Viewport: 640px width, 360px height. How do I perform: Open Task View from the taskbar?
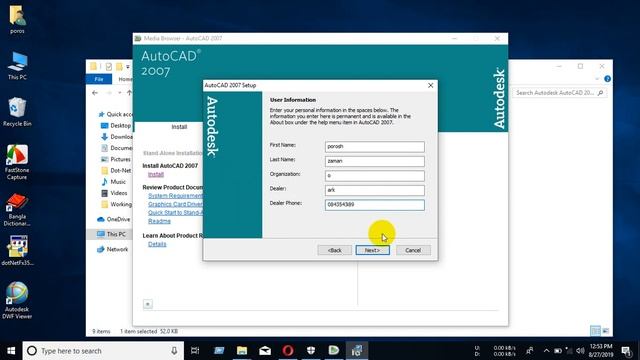(x=195, y=350)
